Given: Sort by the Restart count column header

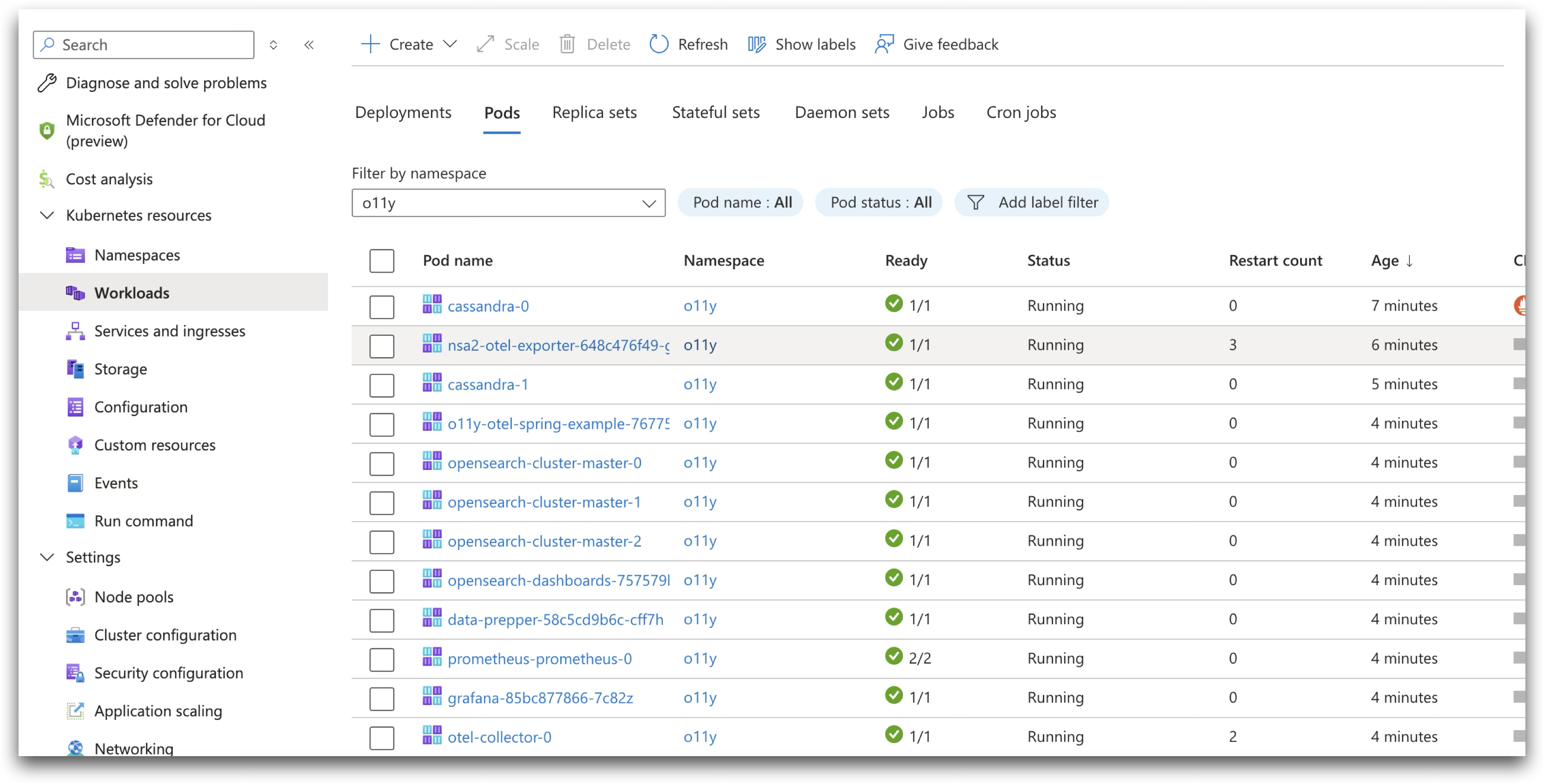Looking at the screenshot, I should [x=1275, y=261].
